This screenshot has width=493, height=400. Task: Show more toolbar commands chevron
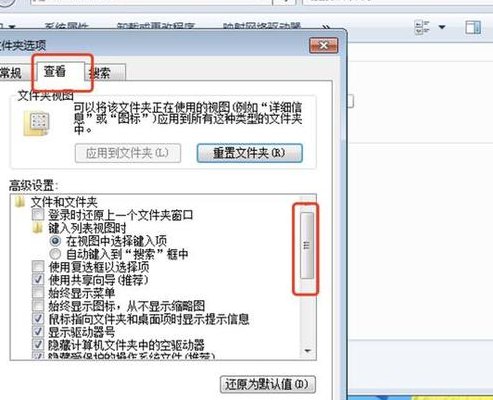[326, 27]
